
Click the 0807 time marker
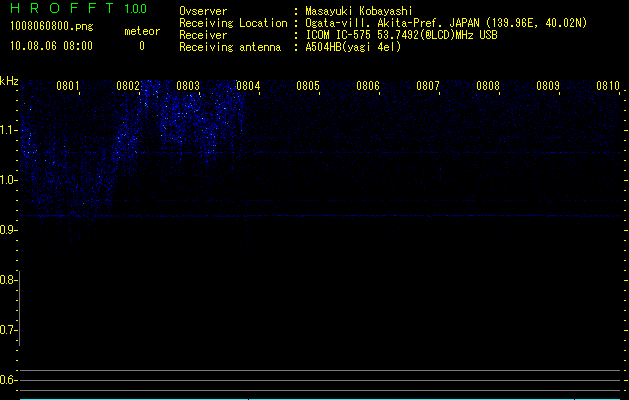point(428,86)
